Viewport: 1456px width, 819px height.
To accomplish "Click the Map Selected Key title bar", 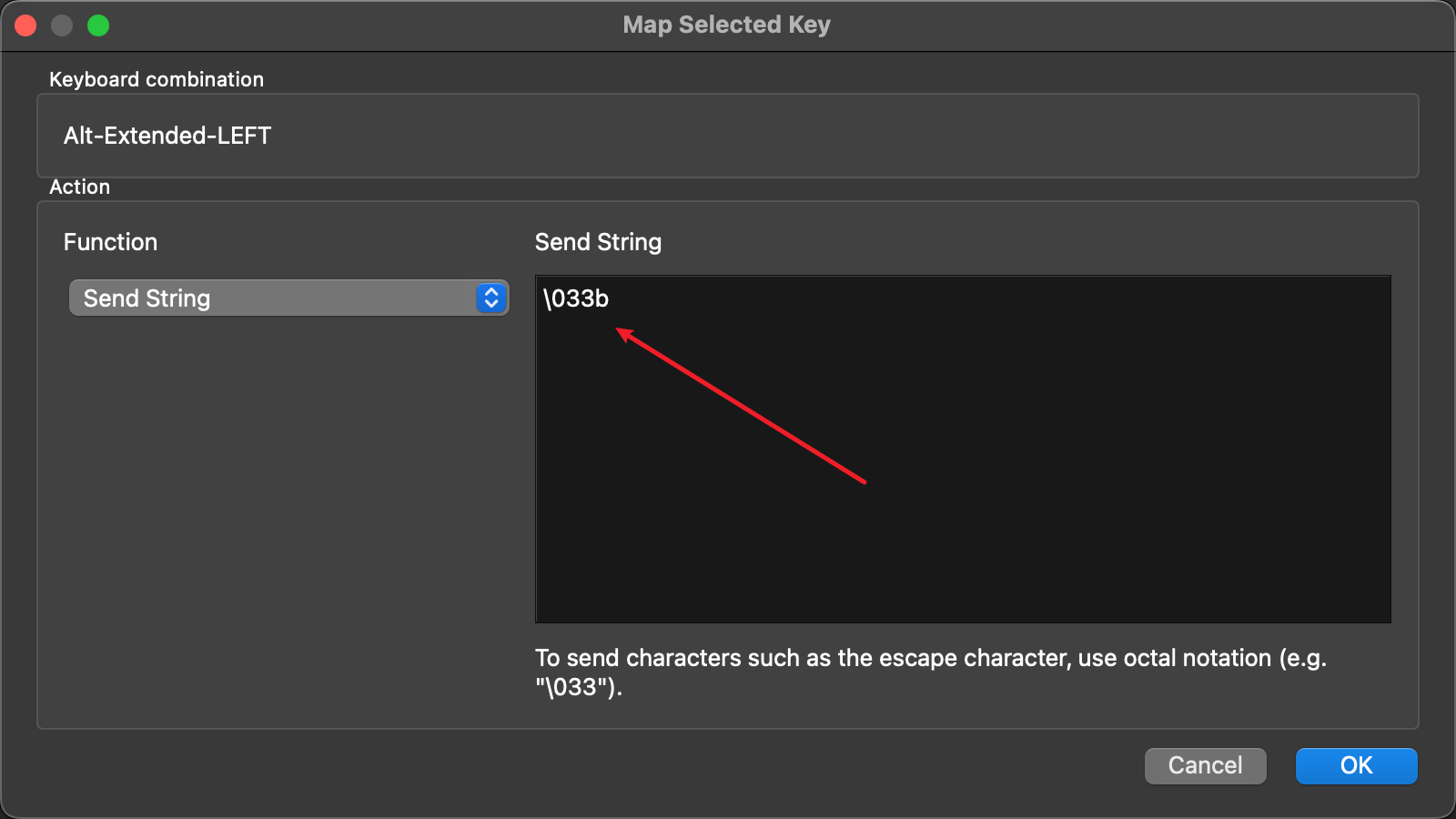I will click(726, 25).
